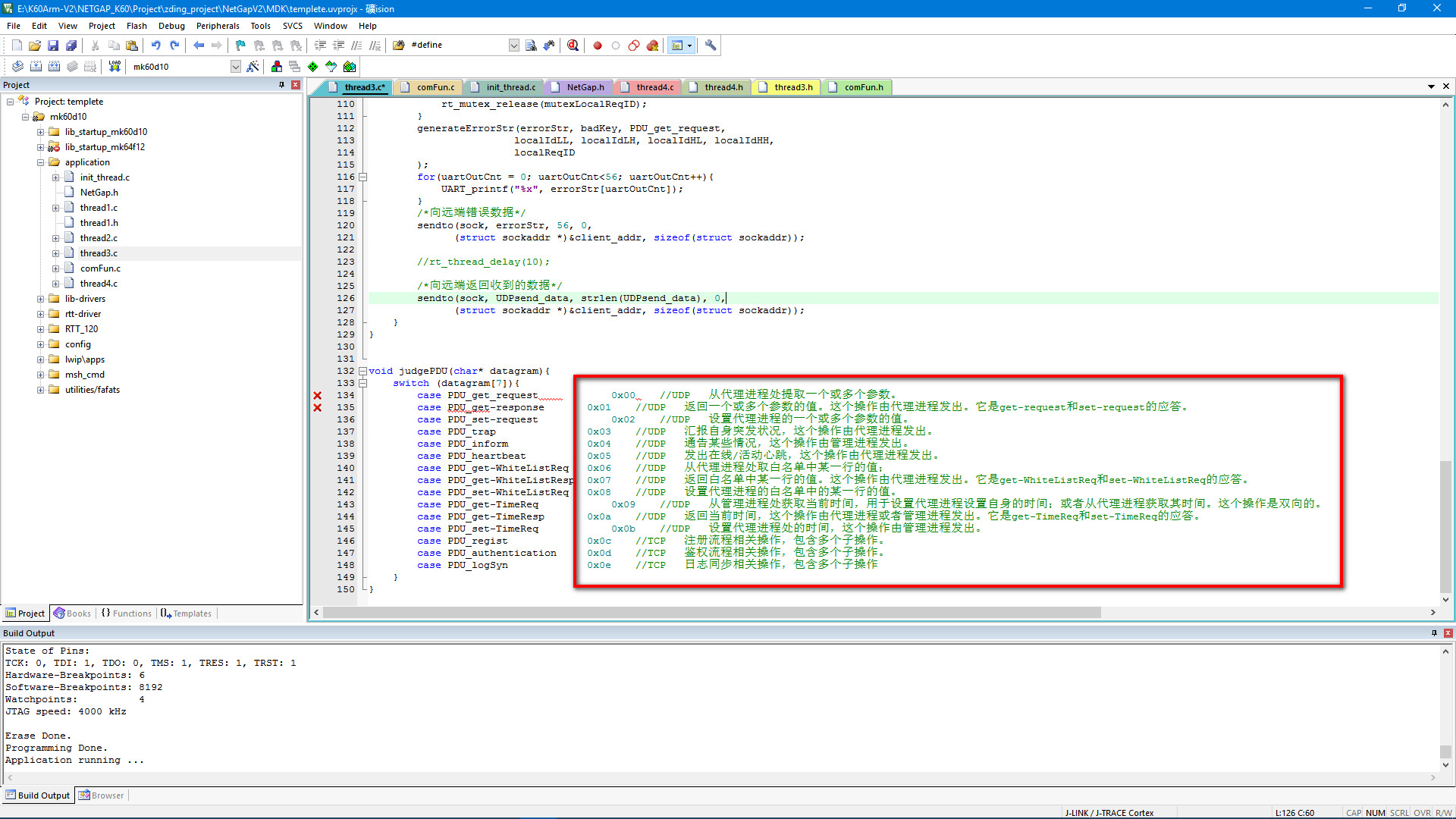This screenshot has width=1456, height=819.
Task: Insert a bookmark with the flag icon
Action: [240, 45]
